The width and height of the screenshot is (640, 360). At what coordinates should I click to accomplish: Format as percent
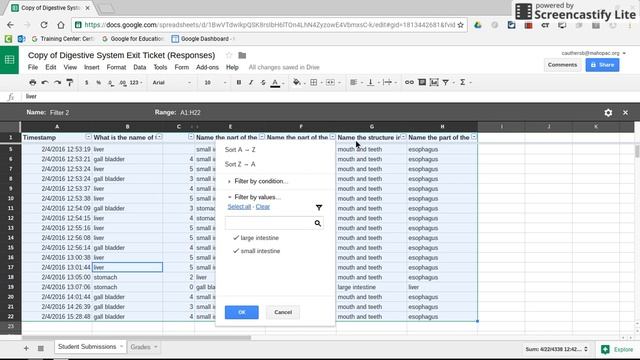[x=98, y=82]
